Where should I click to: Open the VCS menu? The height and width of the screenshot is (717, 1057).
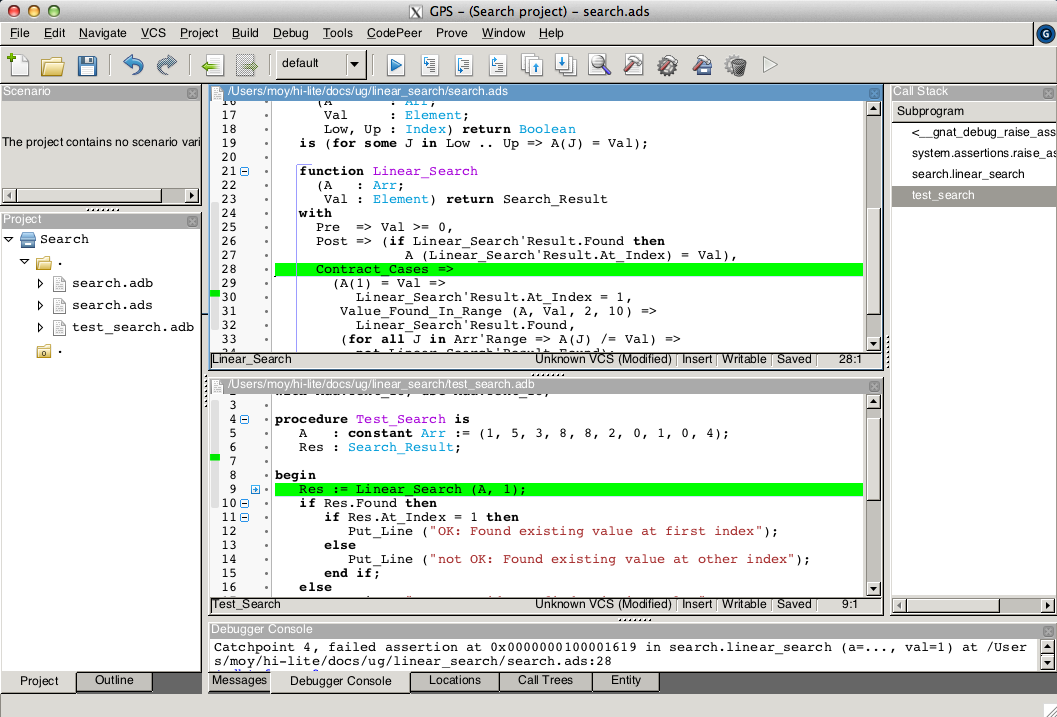pyautogui.click(x=153, y=33)
